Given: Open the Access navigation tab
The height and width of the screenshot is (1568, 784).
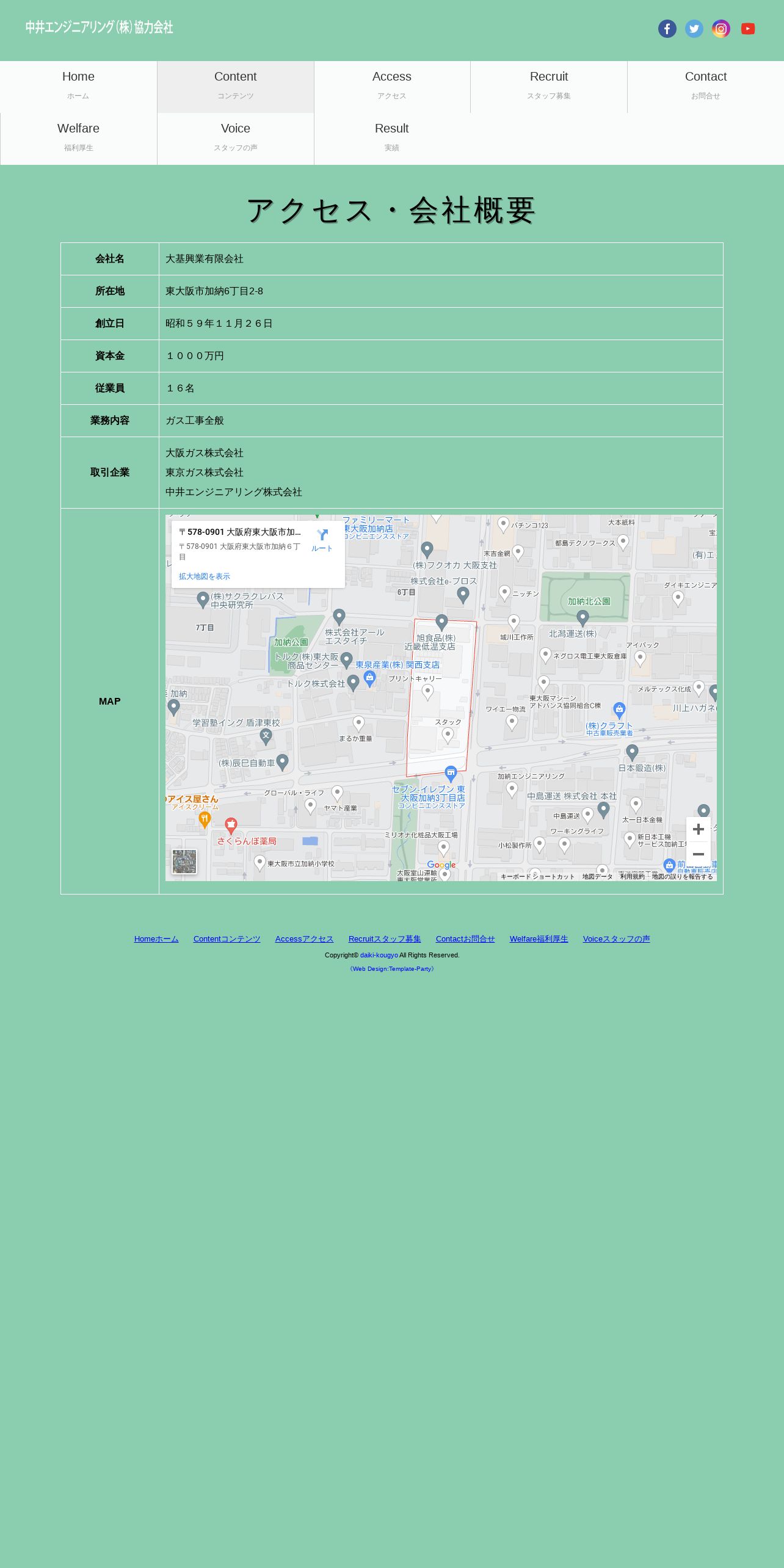Looking at the screenshot, I should tap(392, 87).
